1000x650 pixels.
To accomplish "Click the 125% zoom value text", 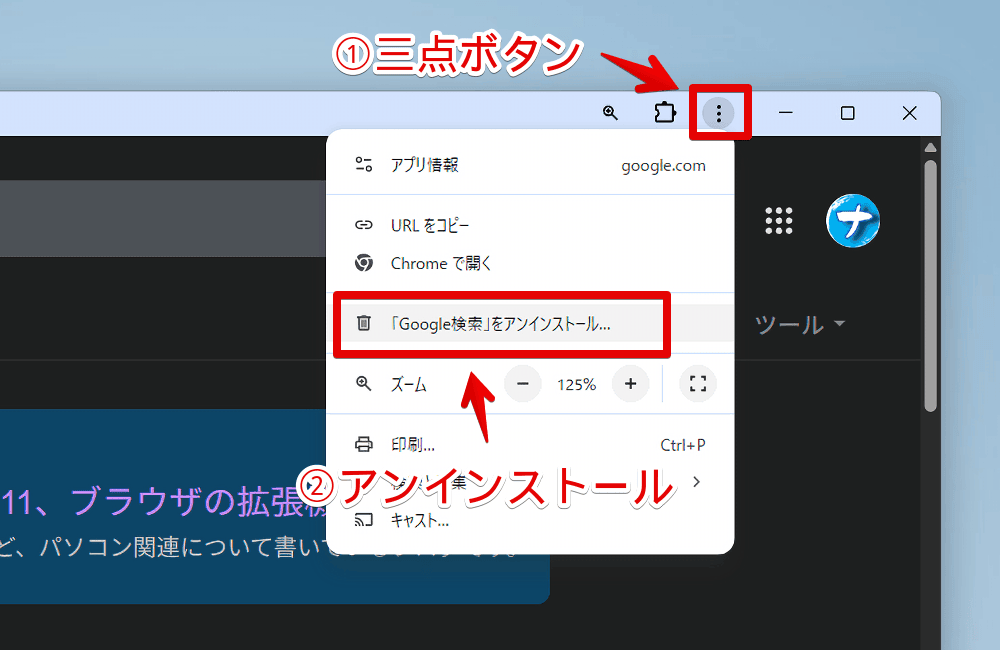I will point(577,385).
